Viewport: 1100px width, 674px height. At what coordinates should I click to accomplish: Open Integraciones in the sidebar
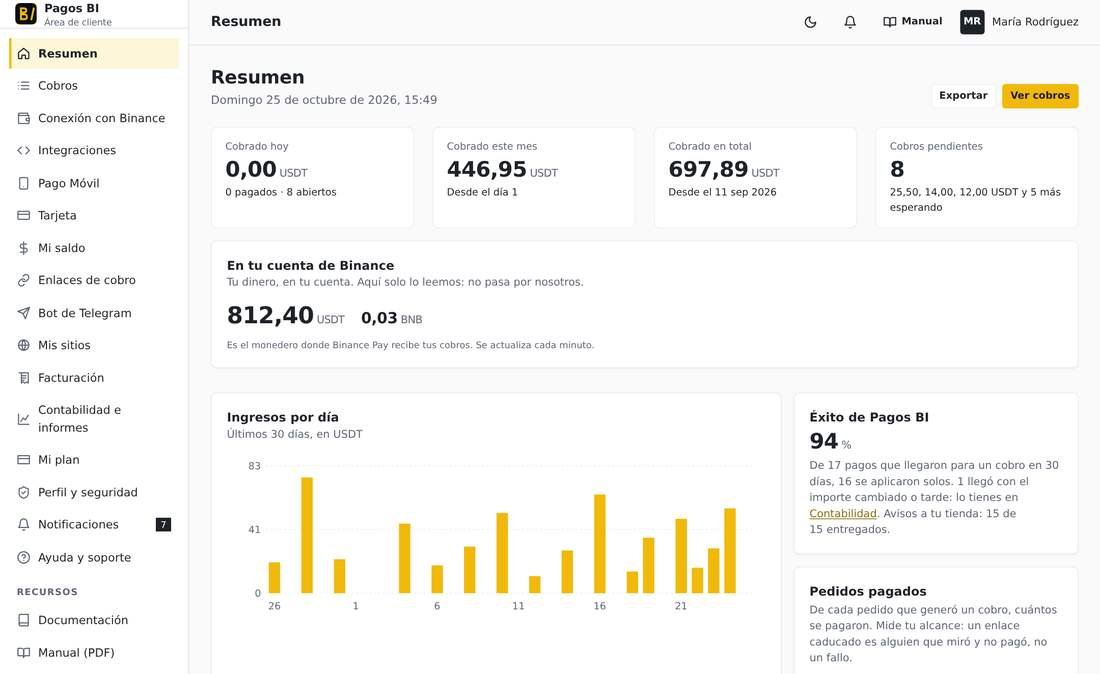[94, 150]
